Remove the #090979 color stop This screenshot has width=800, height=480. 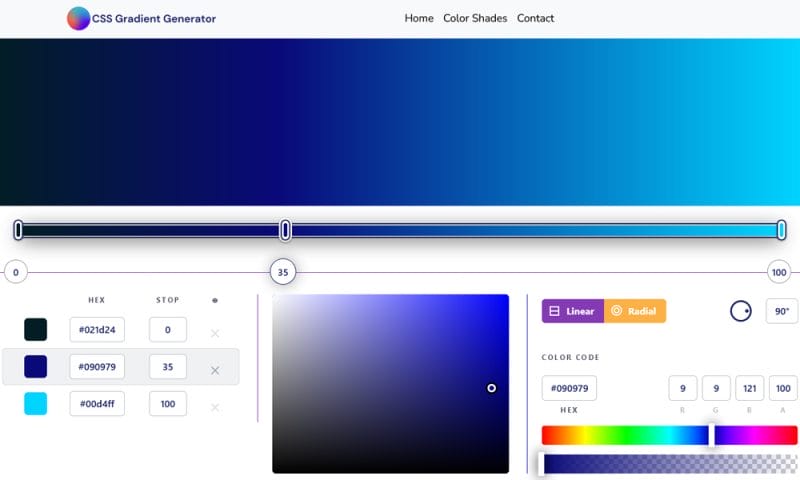[x=215, y=370]
